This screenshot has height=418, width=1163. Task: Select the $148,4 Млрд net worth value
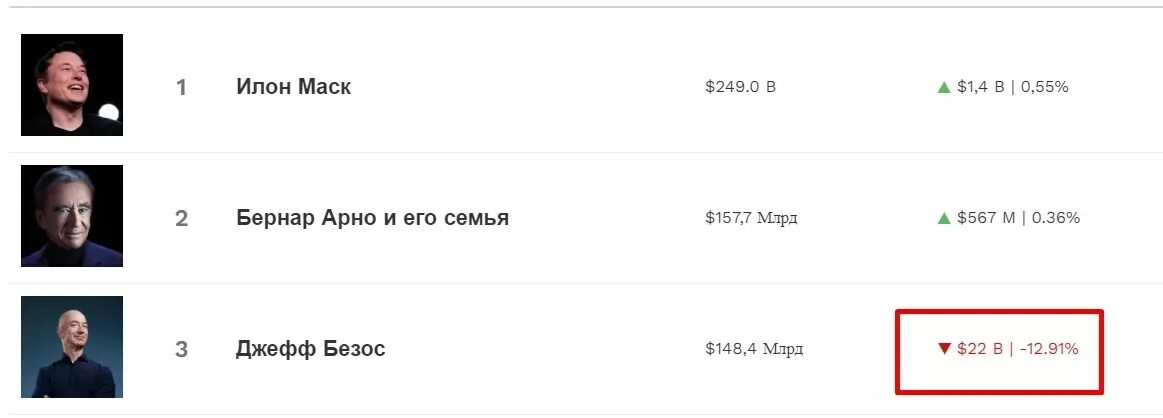(x=754, y=348)
